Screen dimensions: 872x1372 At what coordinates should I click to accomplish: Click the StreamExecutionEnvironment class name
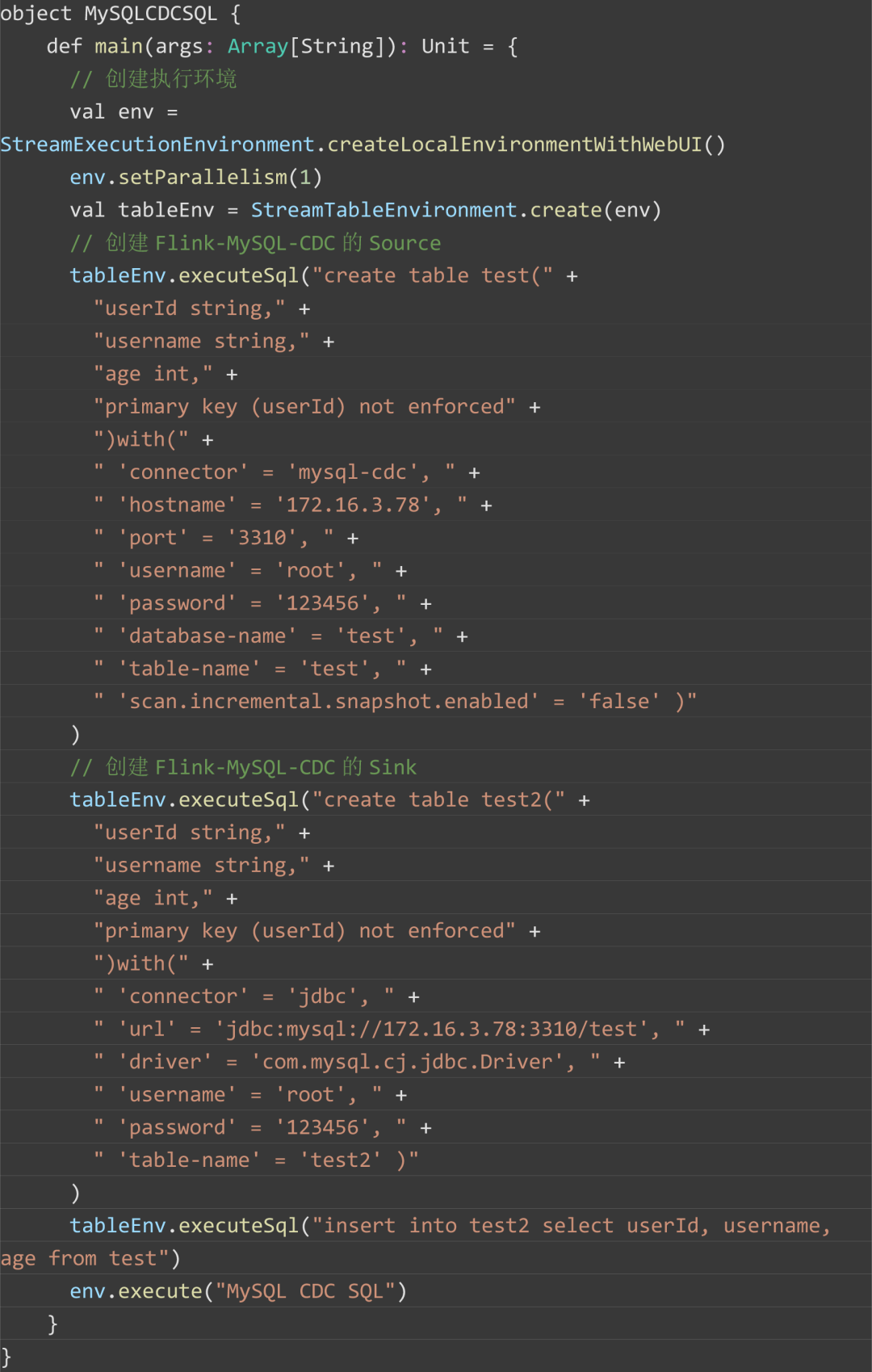[x=157, y=145]
